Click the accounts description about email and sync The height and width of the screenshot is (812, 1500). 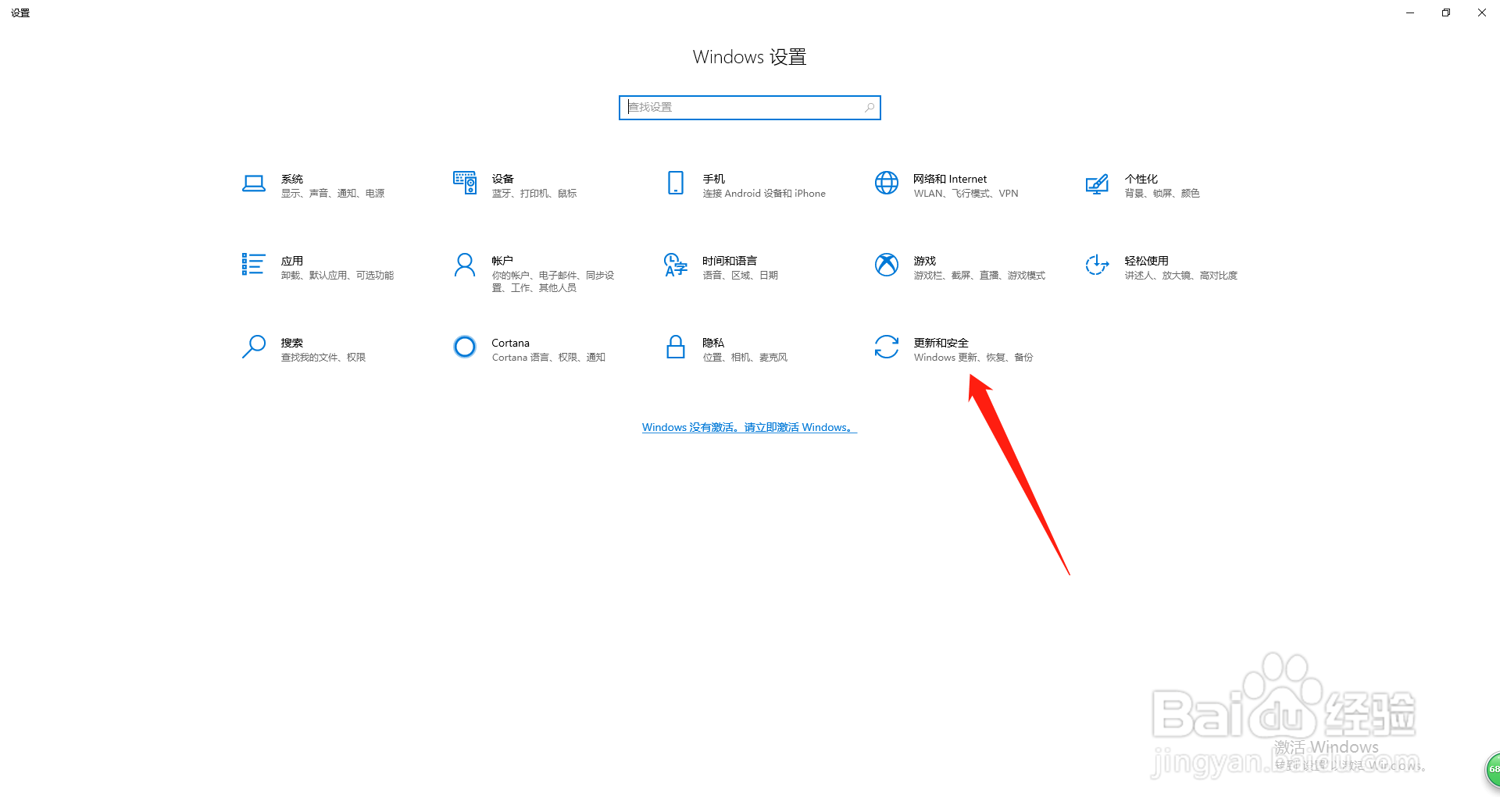(553, 282)
